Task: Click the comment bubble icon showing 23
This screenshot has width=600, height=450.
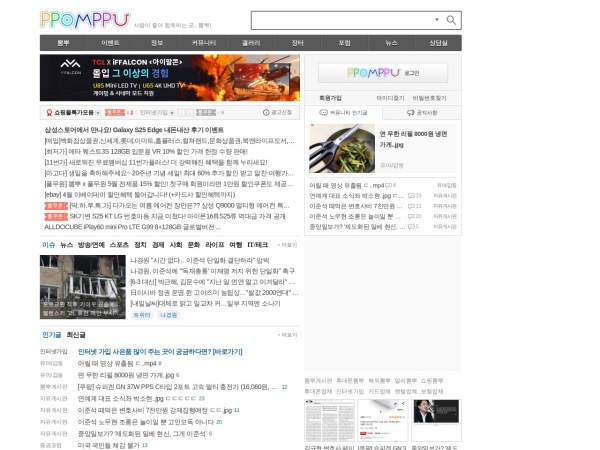Action: click(411, 196)
